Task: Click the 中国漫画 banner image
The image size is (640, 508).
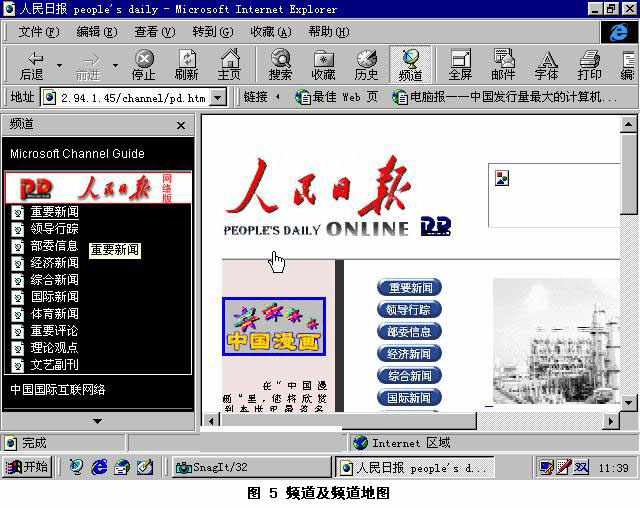Action: [274, 326]
